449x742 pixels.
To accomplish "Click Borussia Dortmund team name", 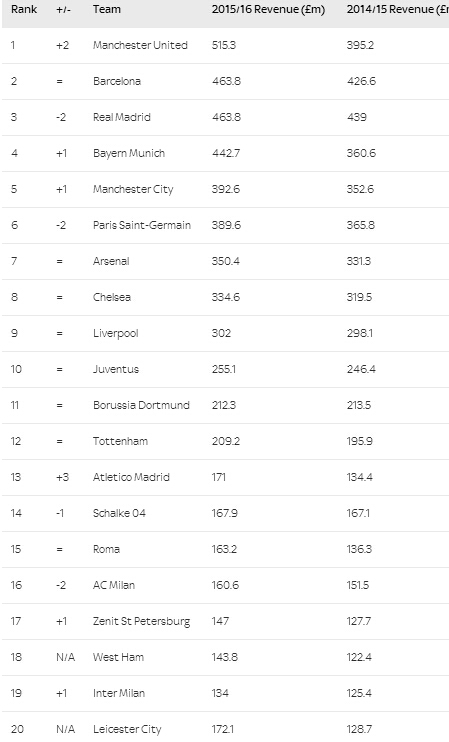I will pyautogui.click(x=141, y=405).
